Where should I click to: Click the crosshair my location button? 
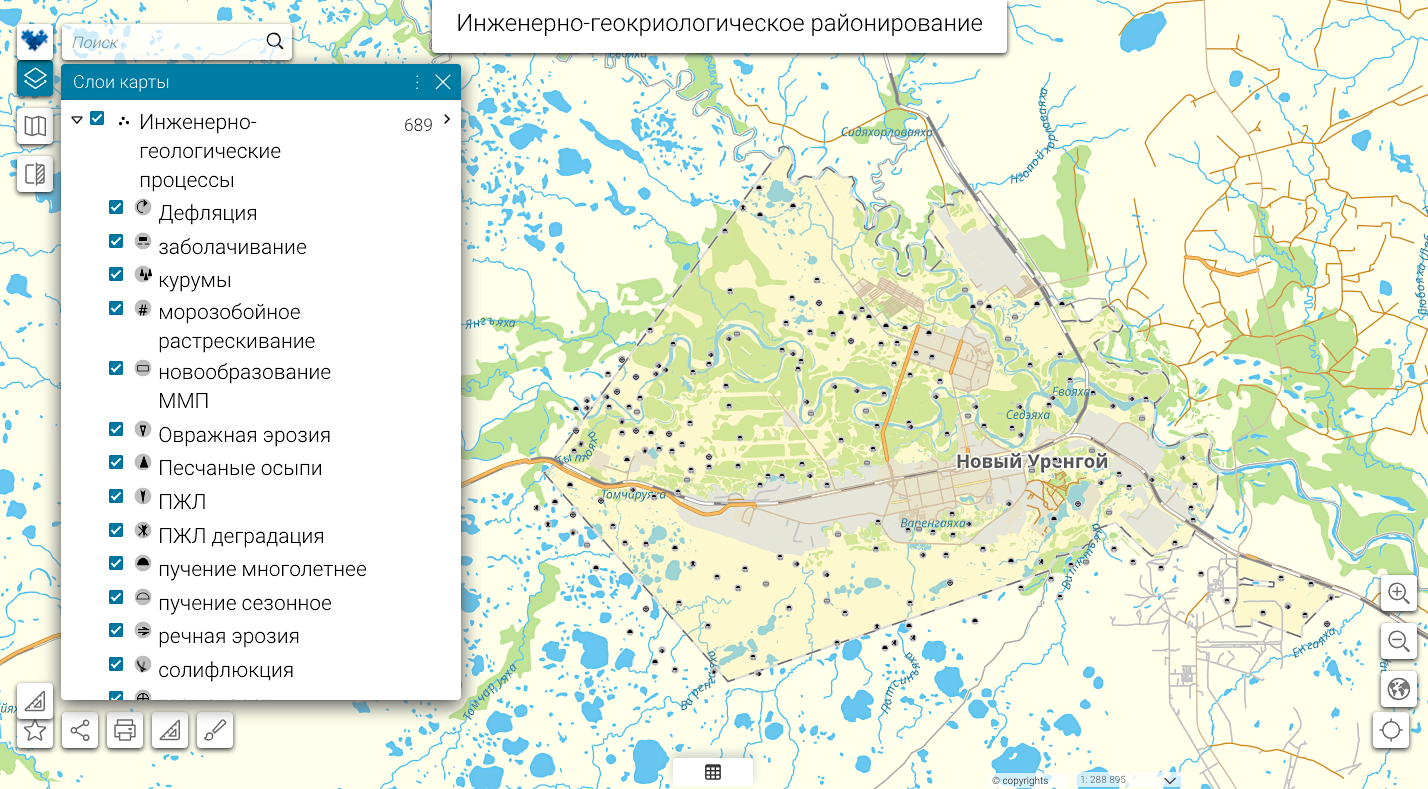[1391, 730]
